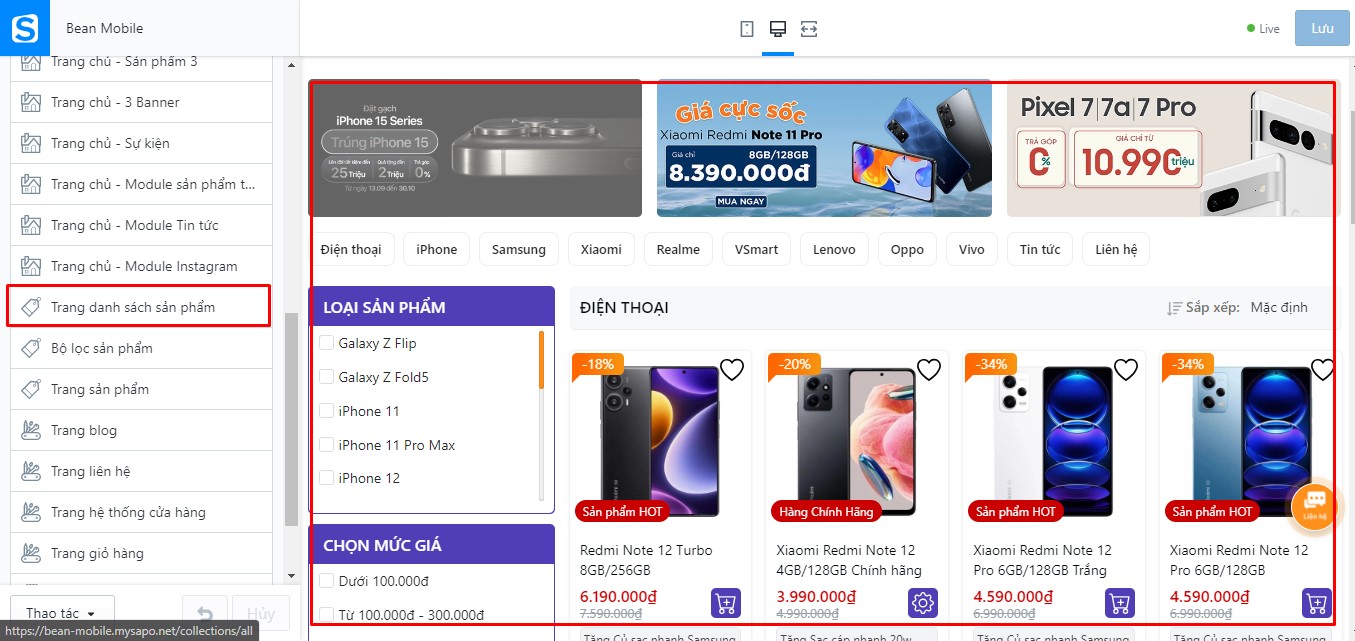Check the Dưới 100.000đ price filter

tap(326, 581)
